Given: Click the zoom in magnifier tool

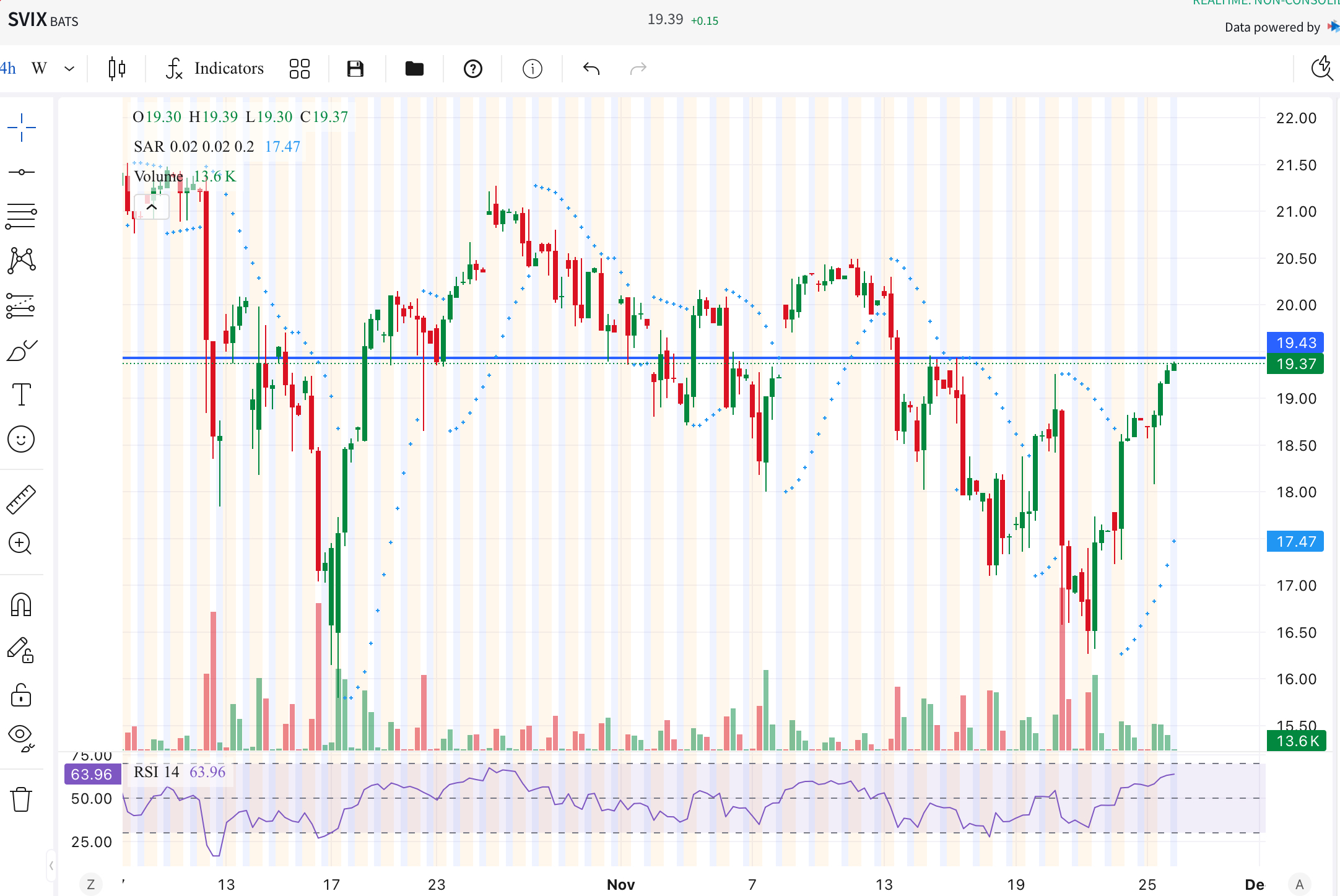Looking at the screenshot, I should pyautogui.click(x=21, y=544).
